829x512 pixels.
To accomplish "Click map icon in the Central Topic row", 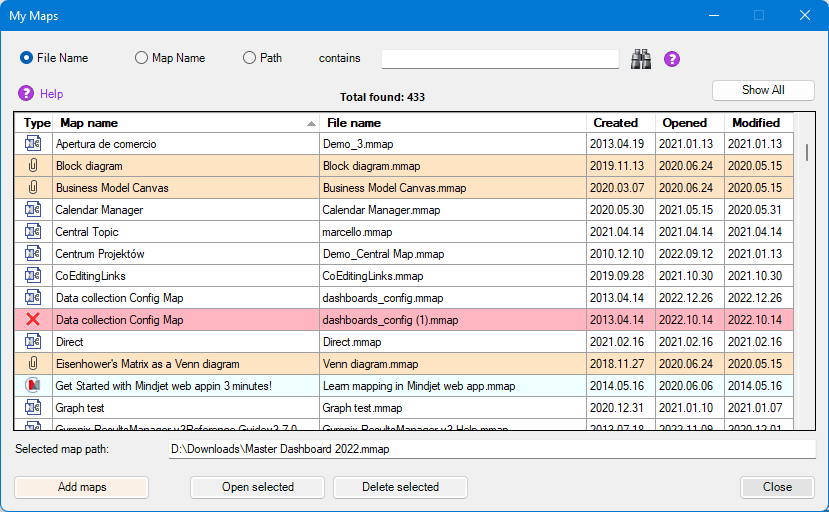I will [x=33, y=232].
